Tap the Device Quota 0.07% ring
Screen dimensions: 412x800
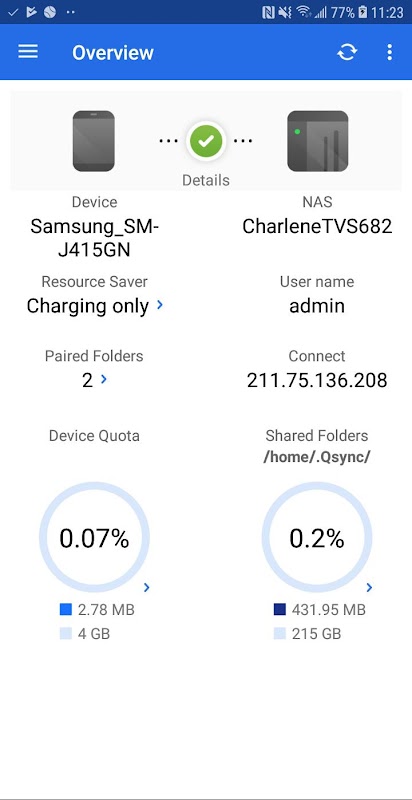coord(94,538)
